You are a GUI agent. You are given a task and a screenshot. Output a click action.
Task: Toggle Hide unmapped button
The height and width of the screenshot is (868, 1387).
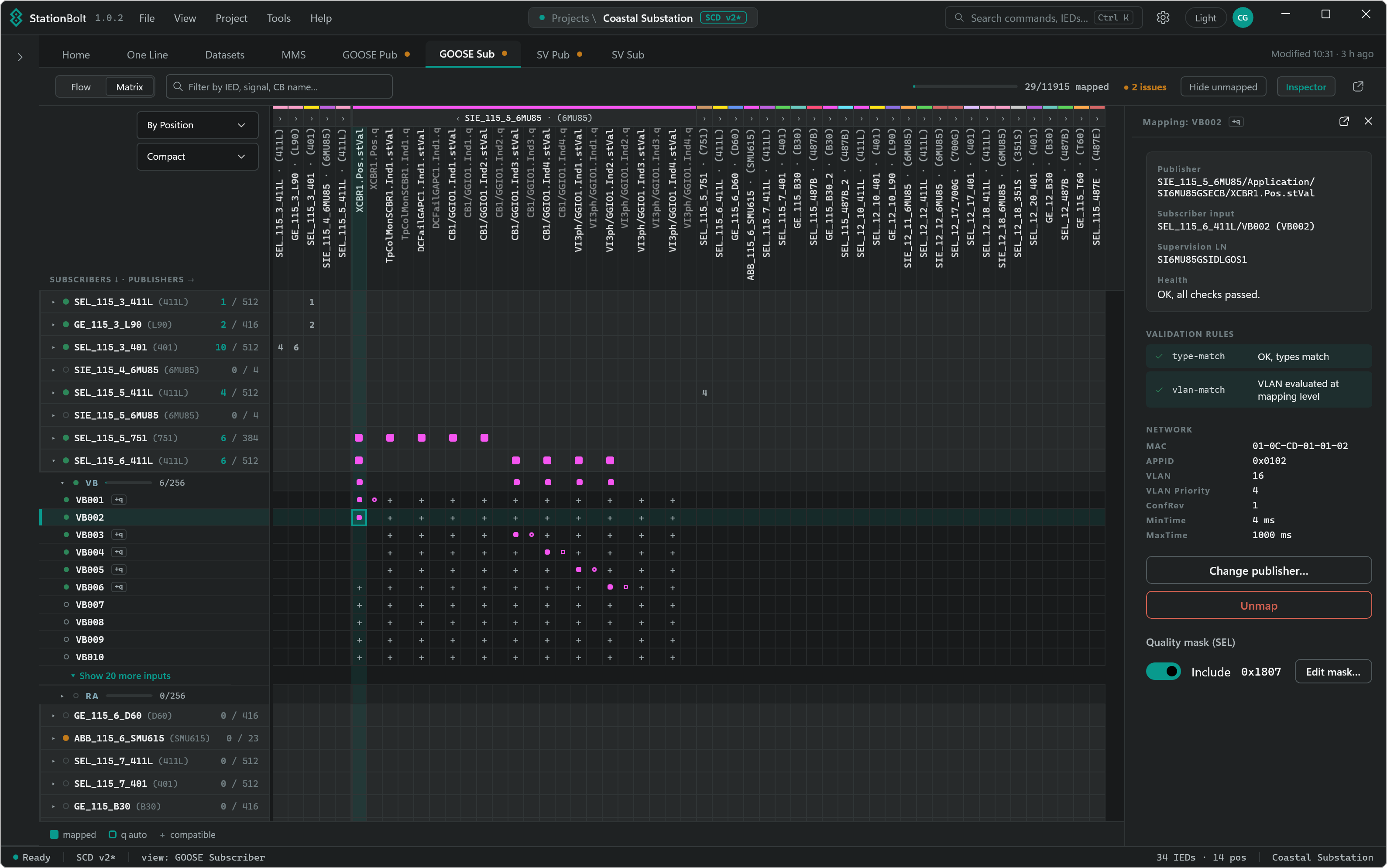(1223, 87)
